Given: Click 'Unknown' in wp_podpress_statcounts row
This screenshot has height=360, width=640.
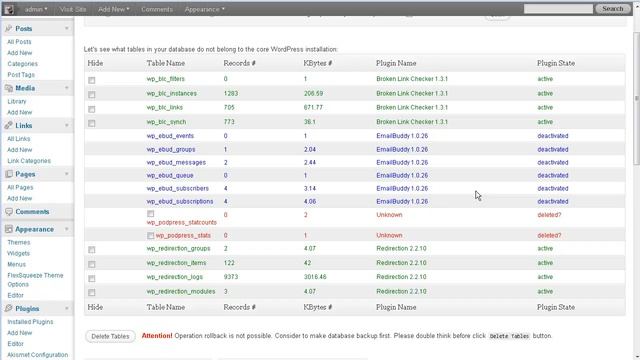Looking at the screenshot, I should 389,215.
